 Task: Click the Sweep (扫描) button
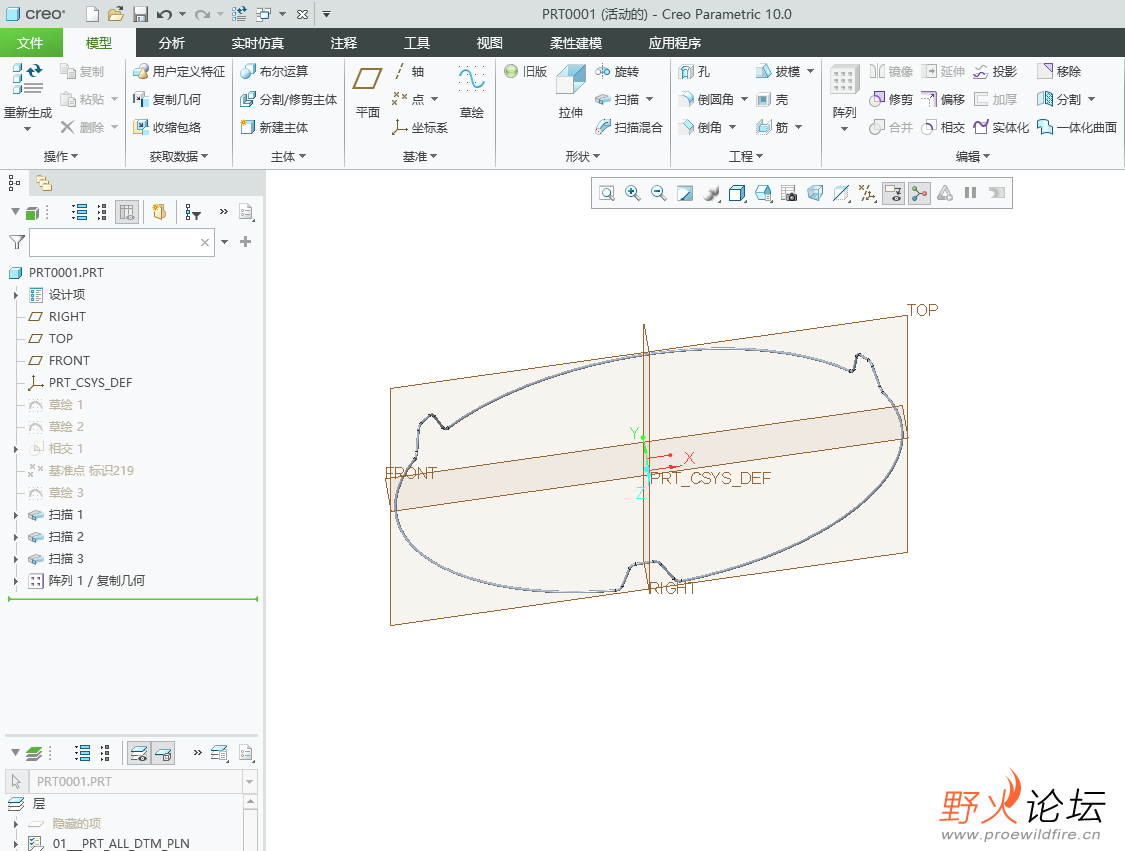(x=617, y=99)
